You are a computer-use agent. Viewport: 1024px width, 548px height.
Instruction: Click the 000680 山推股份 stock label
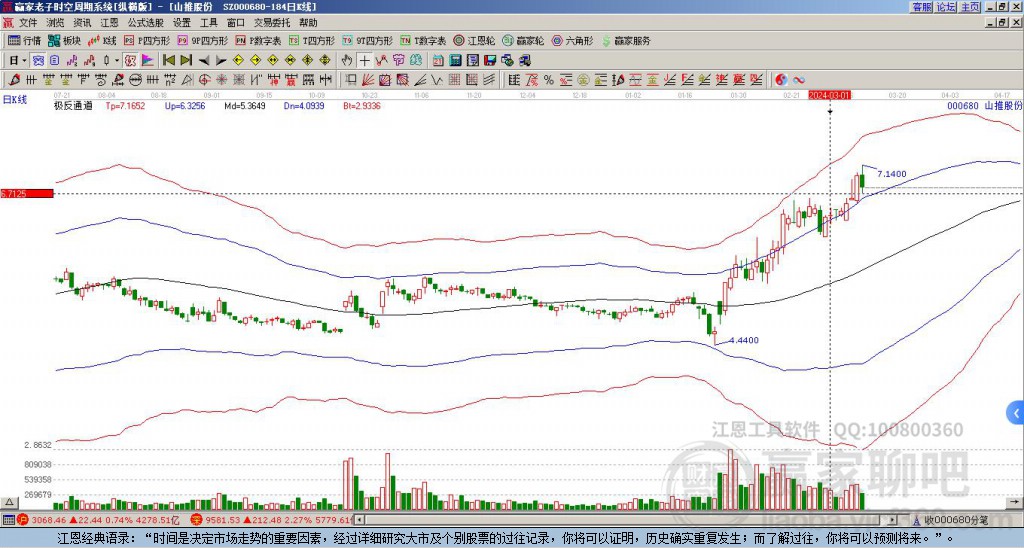click(984, 105)
